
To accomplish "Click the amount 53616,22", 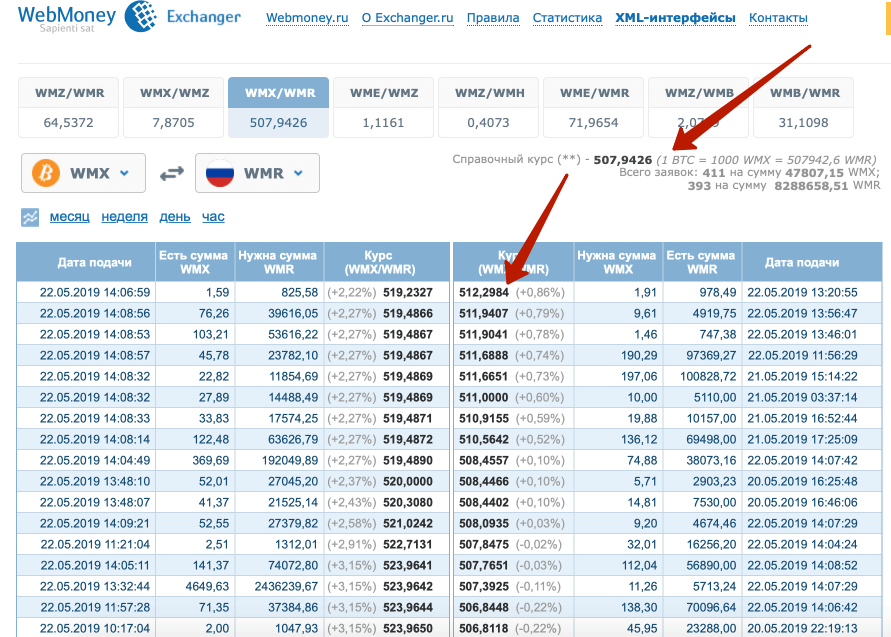I will [x=293, y=335].
